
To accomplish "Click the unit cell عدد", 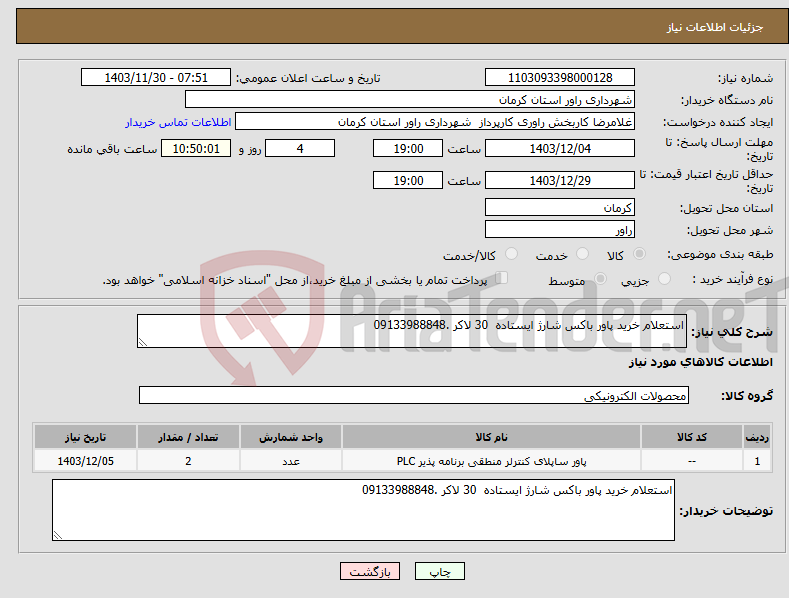I will click(291, 461).
